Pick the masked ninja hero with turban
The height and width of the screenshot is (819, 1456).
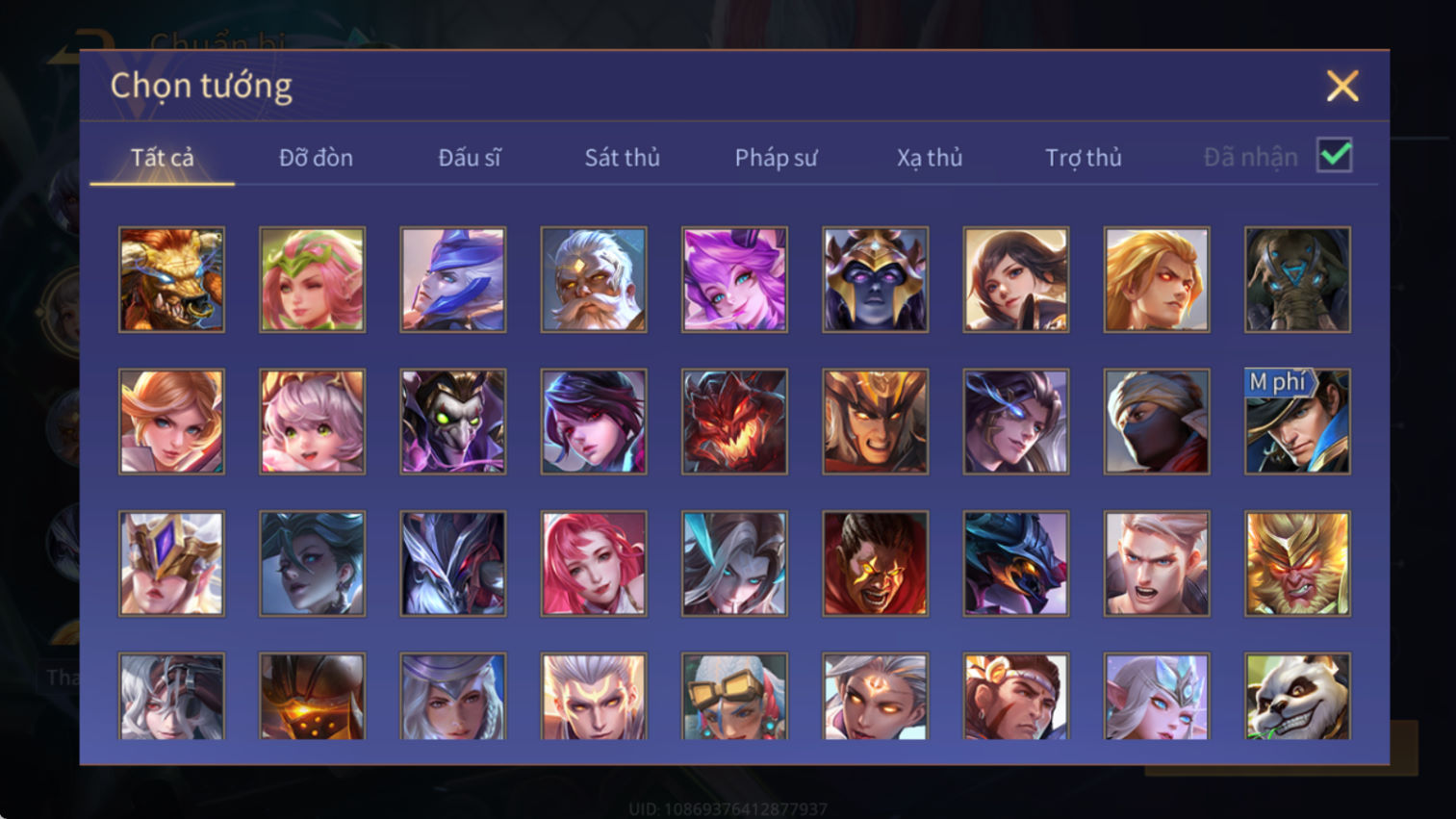pyautogui.click(x=1157, y=422)
